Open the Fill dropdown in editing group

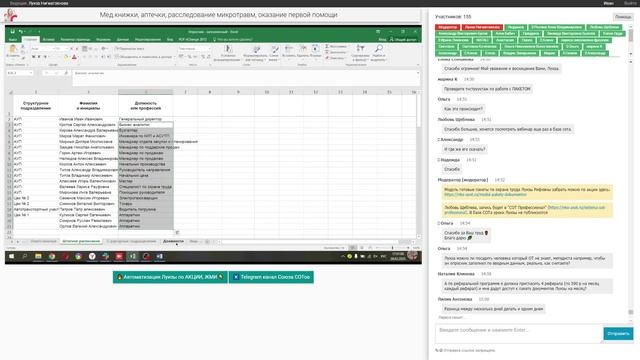[x=337, y=52]
